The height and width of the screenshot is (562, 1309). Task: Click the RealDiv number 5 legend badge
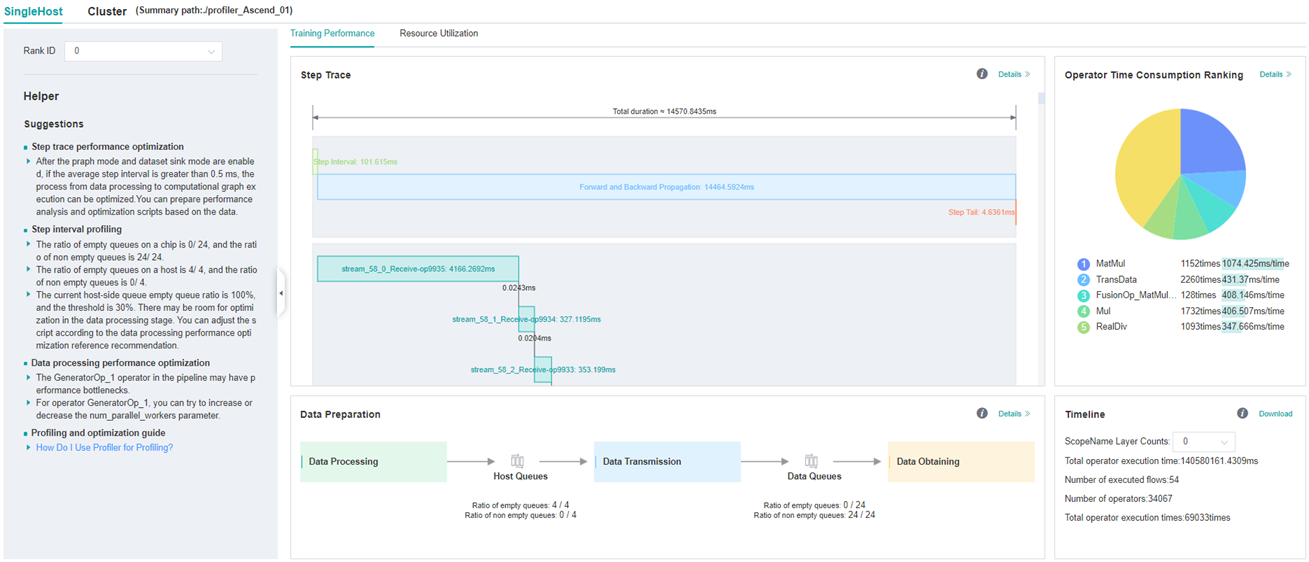pyautogui.click(x=1083, y=327)
